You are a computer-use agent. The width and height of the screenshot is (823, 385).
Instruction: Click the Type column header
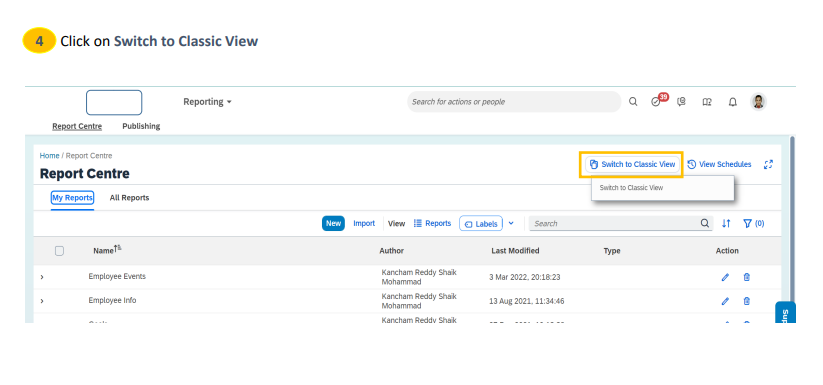point(611,251)
